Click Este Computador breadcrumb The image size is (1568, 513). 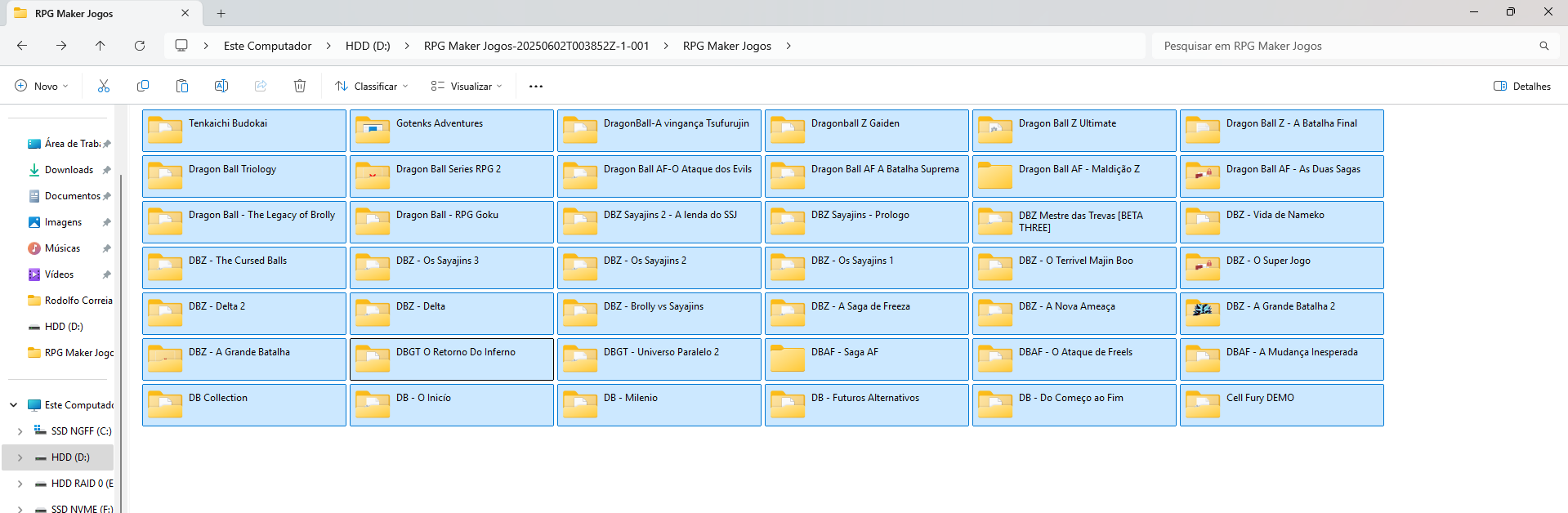click(x=267, y=46)
